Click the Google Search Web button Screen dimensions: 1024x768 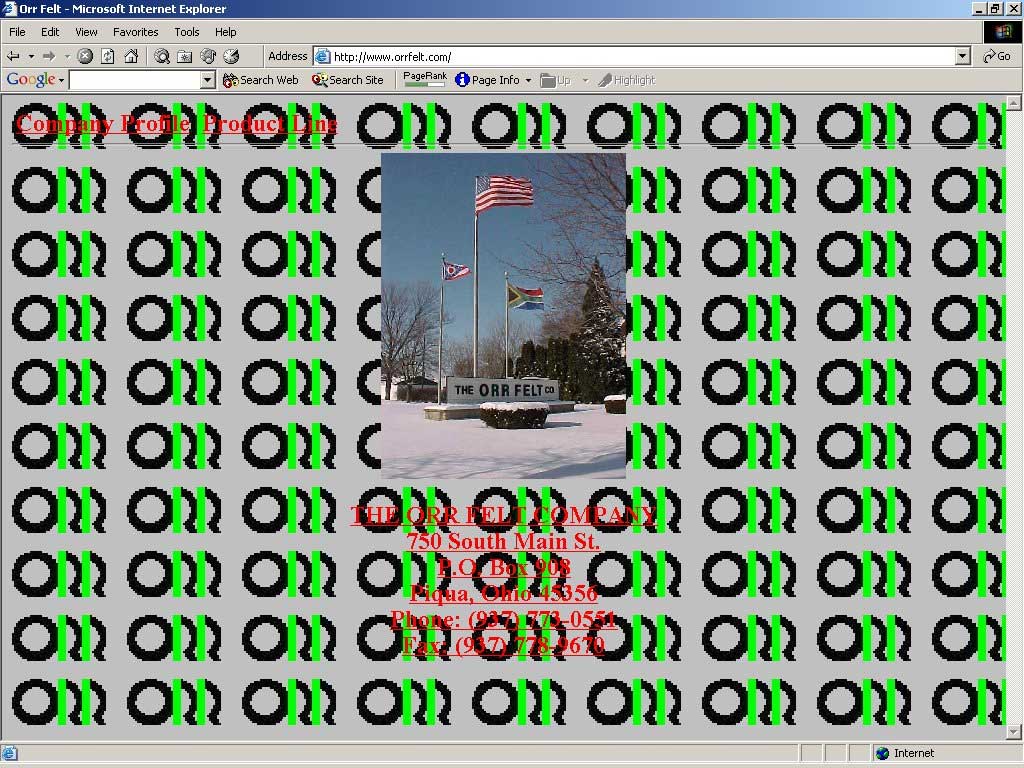[261, 80]
